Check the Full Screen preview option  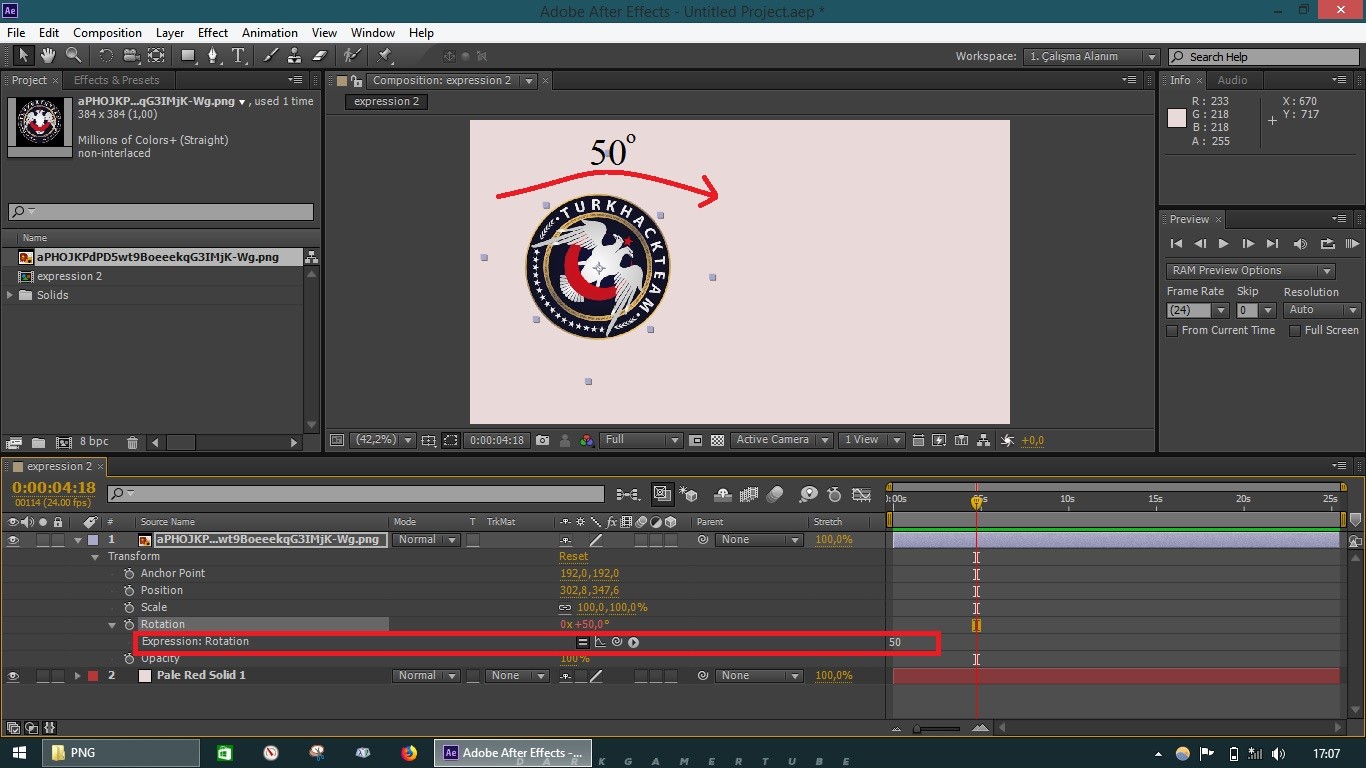[1295, 331]
